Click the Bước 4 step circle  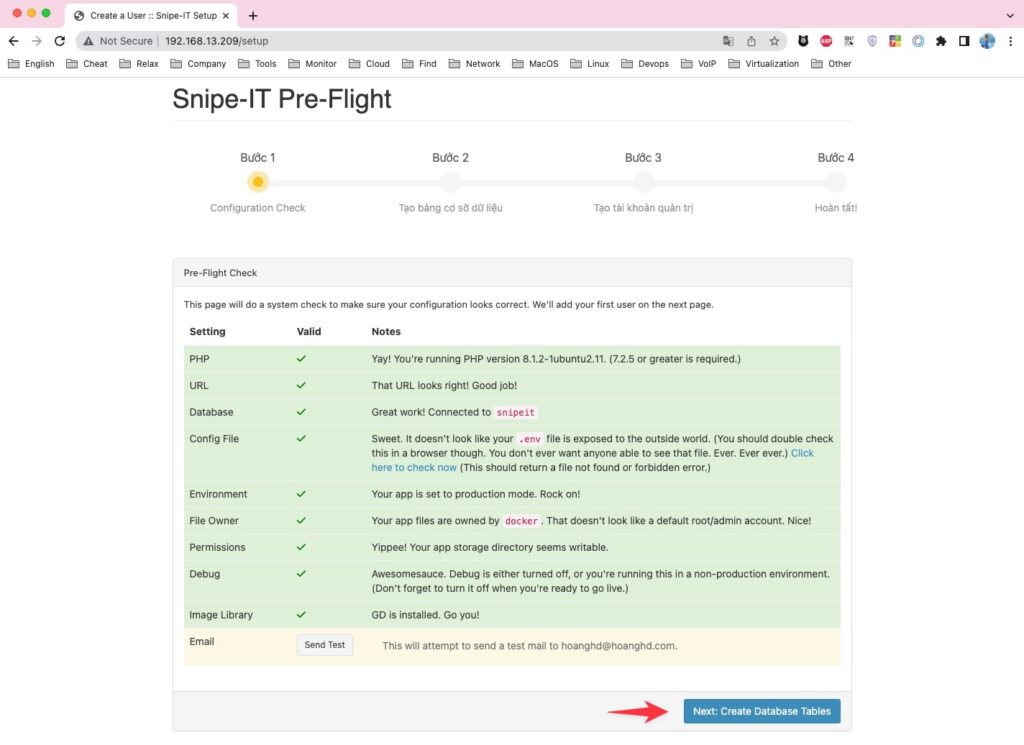836,182
